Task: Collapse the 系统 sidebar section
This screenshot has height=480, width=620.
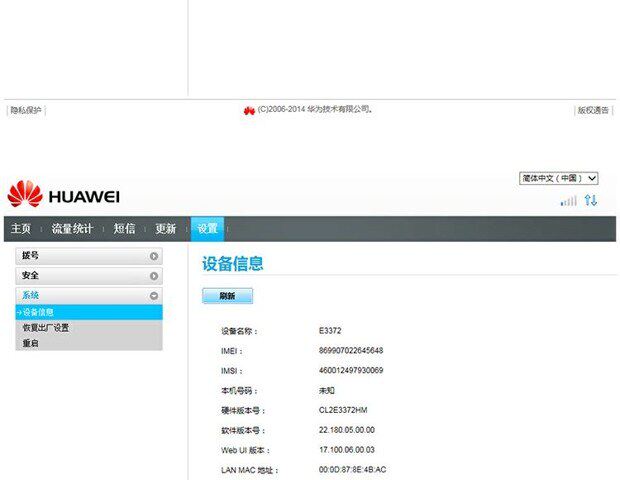Action: click(89, 295)
